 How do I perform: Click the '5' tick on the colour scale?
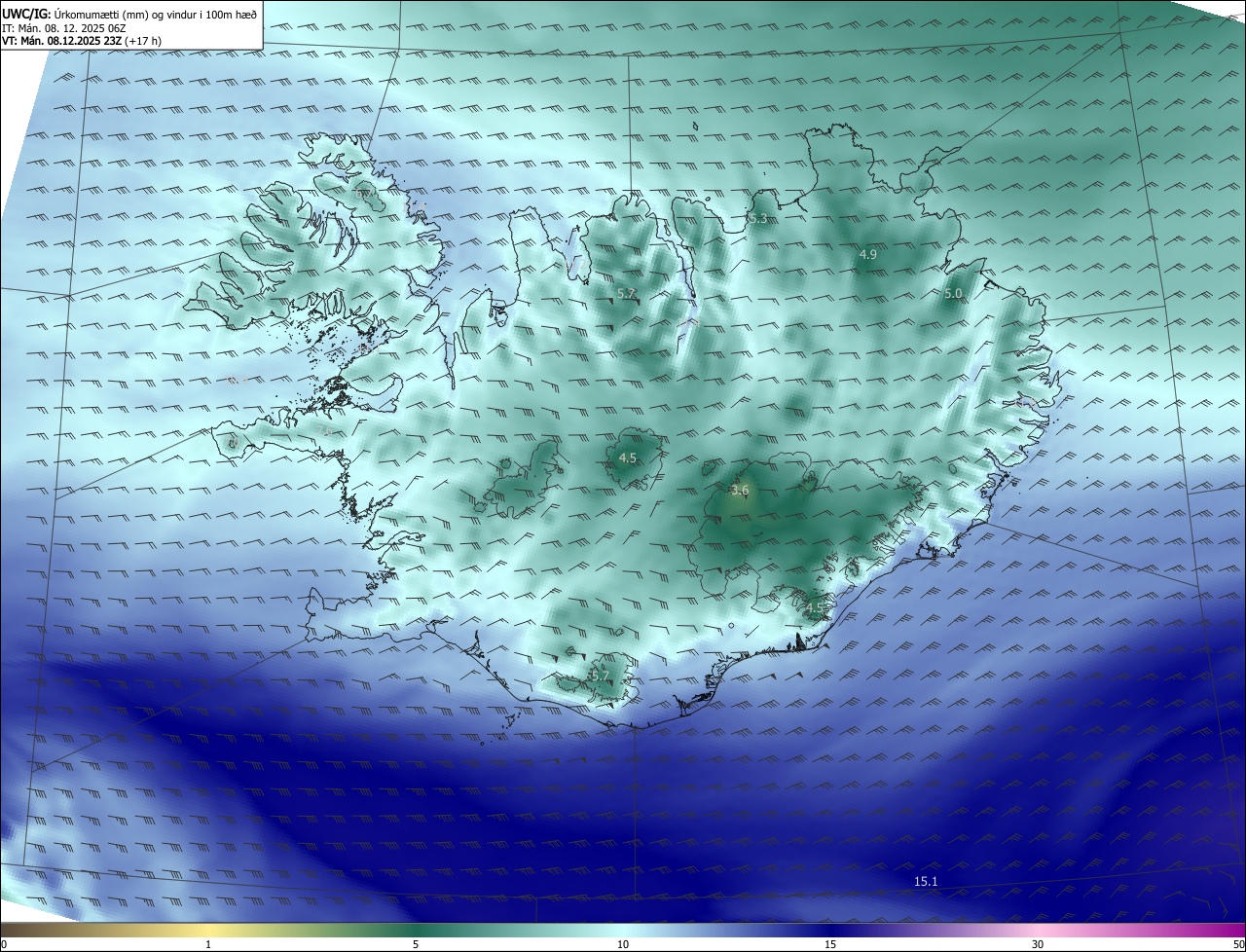point(416,944)
